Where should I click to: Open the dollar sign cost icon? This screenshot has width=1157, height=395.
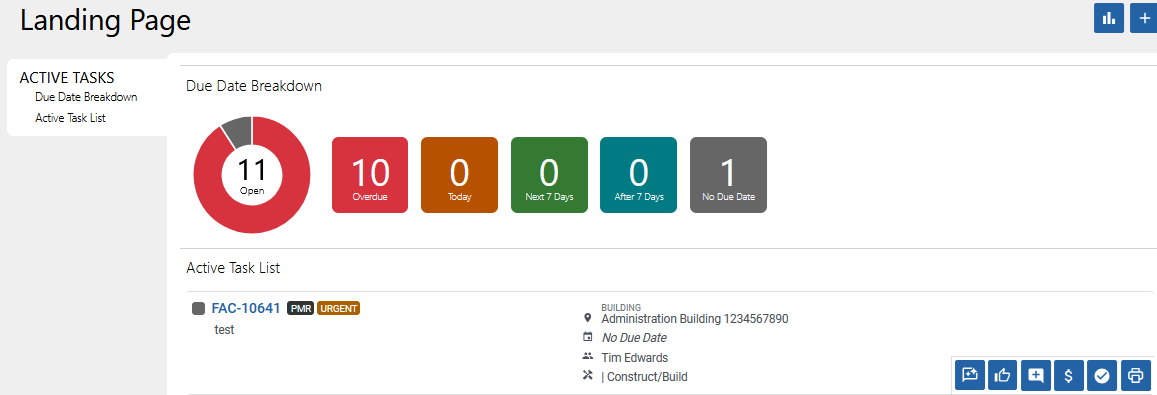click(x=1068, y=375)
